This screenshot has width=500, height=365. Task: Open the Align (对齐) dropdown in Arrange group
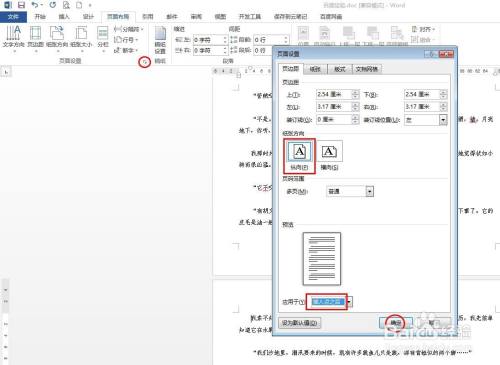coord(423,29)
